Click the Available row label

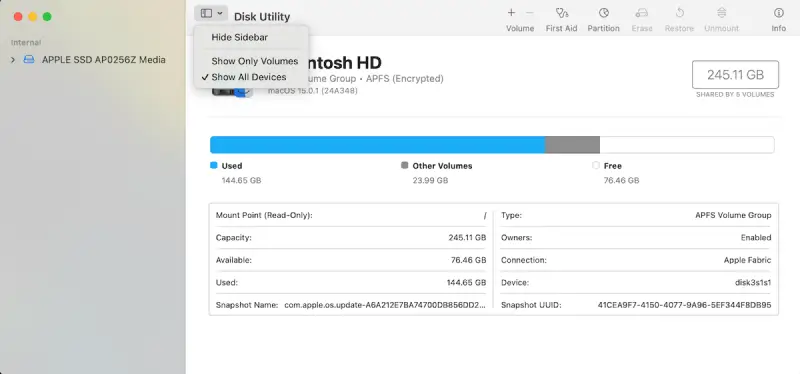pos(234,260)
